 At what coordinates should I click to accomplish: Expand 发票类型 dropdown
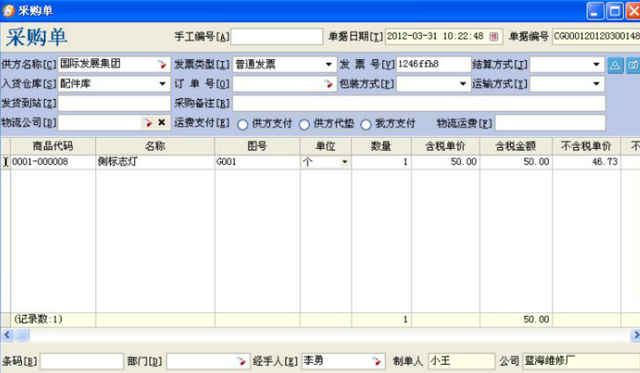329,64
